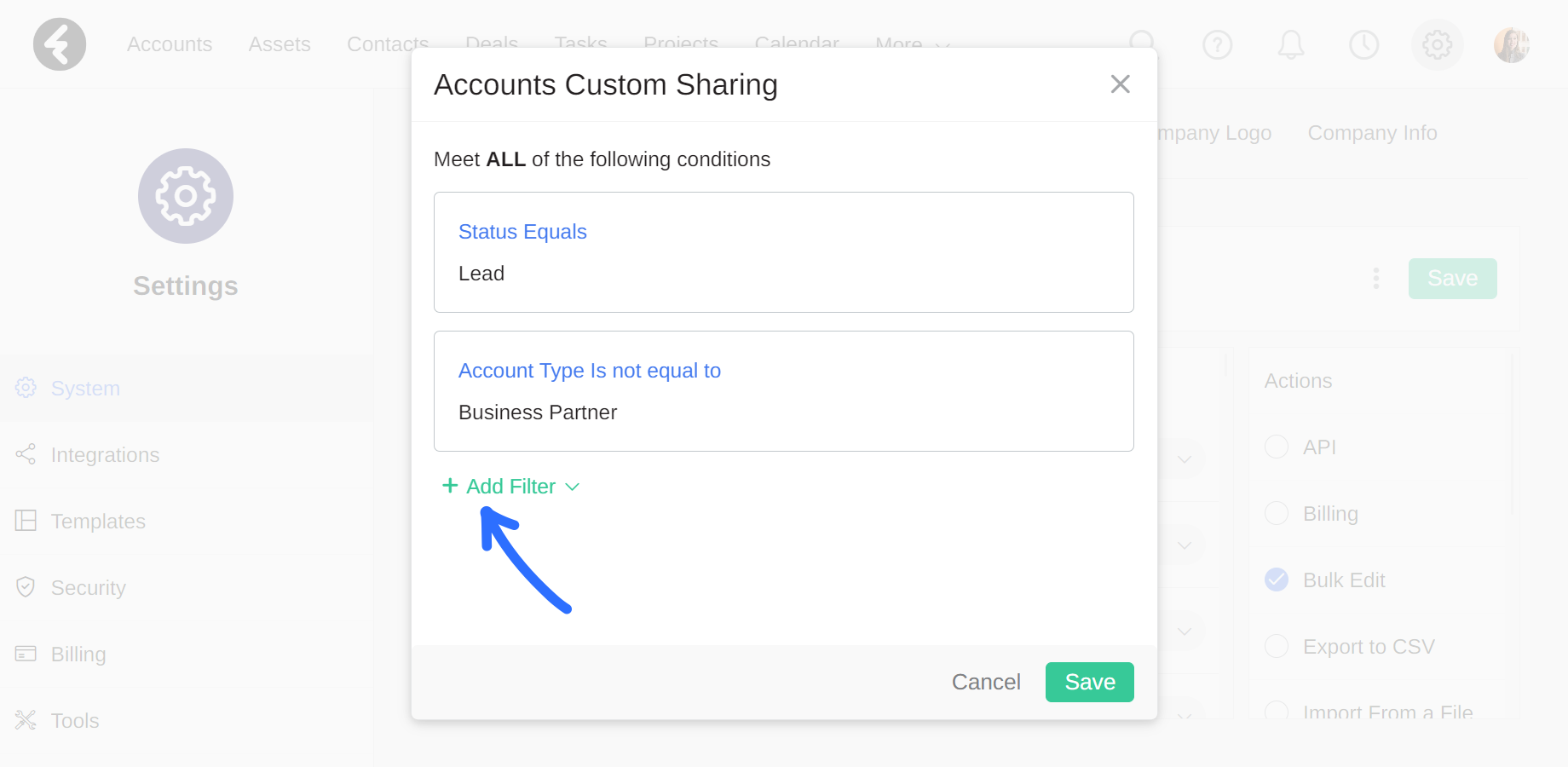Open the notifications bell icon
1568x767 pixels.
click(x=1291, y=44)
